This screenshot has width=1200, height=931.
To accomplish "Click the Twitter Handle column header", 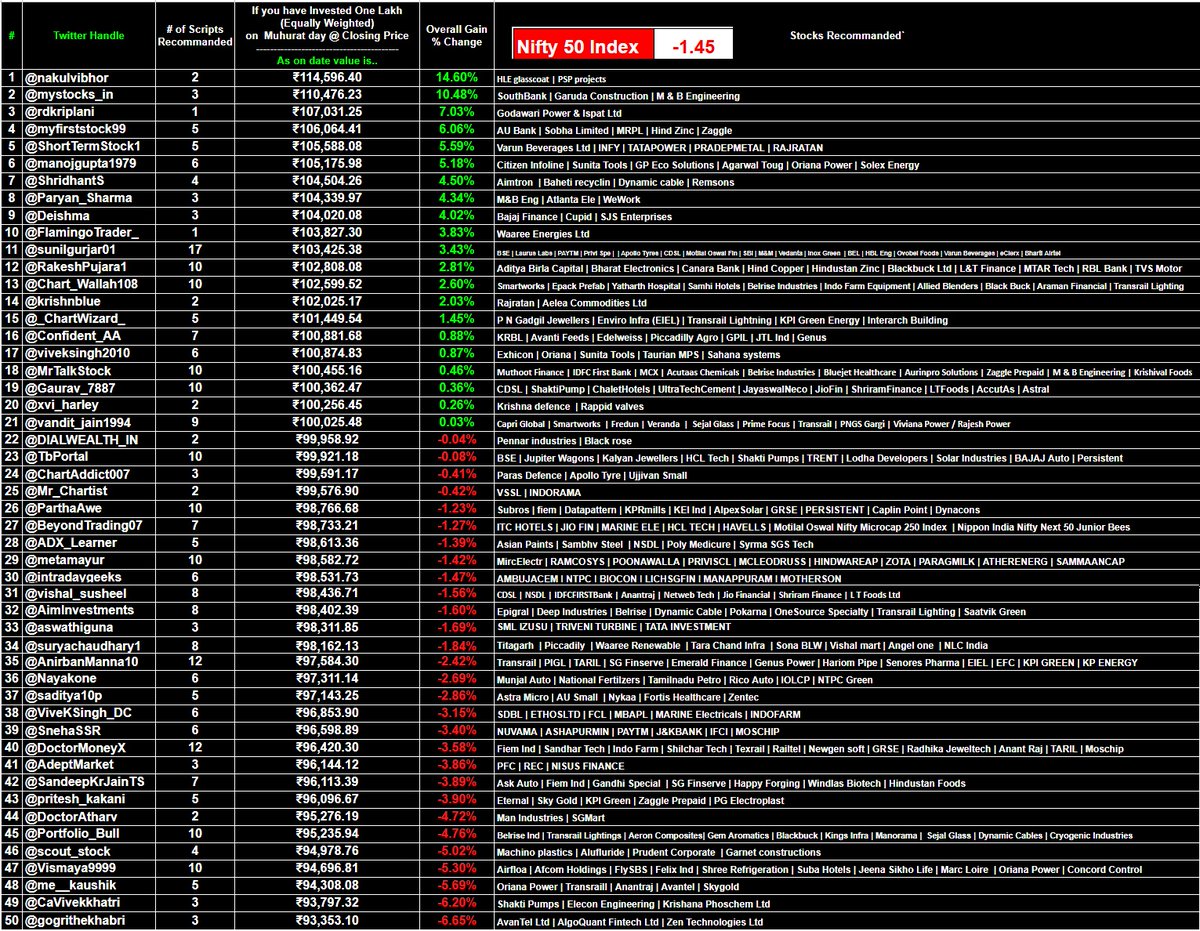I will click(x=89, y=35).
